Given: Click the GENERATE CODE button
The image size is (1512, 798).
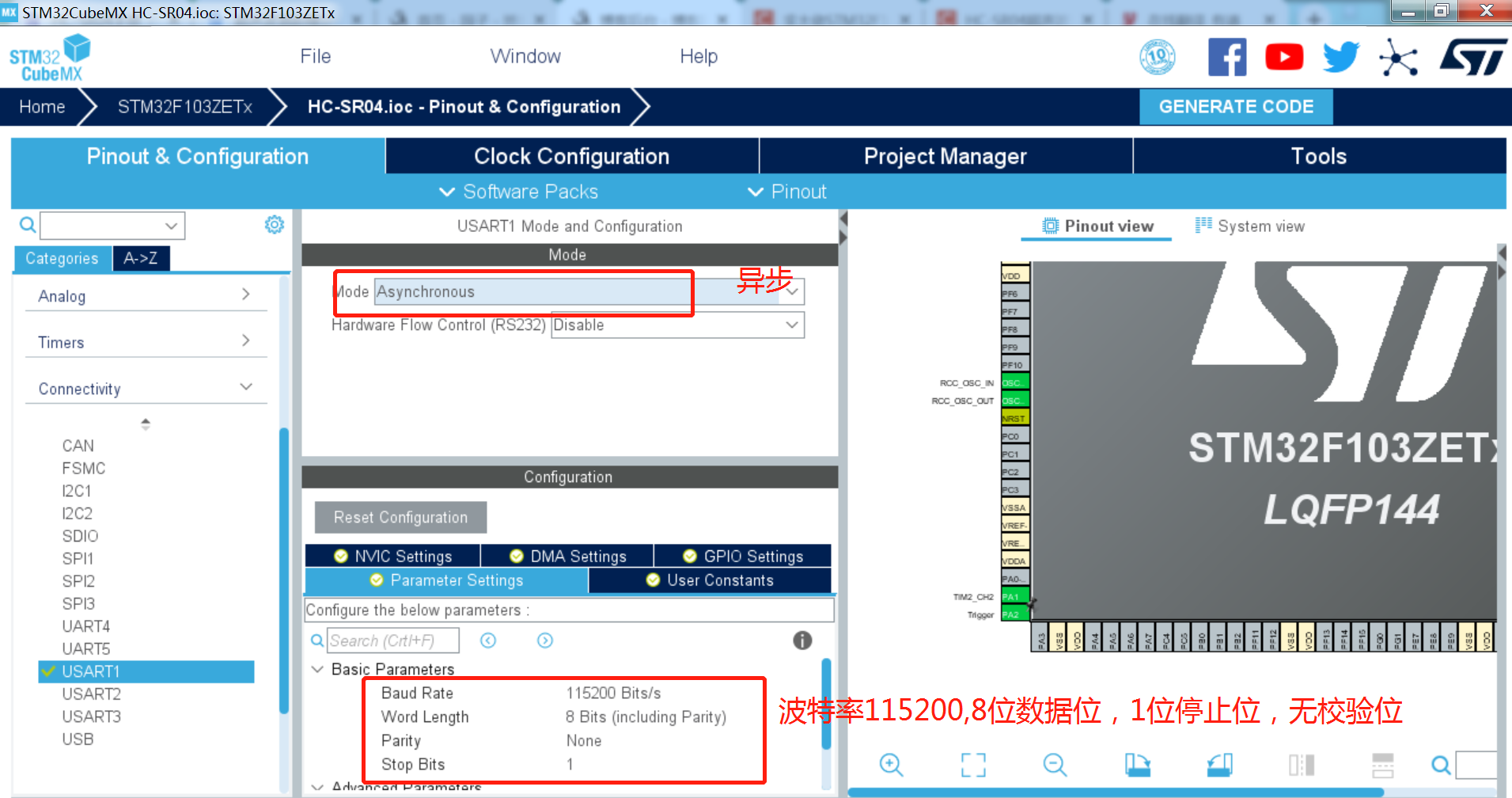Looking at the screenshot, I should pyautogui.click(x=1236, y=107).
